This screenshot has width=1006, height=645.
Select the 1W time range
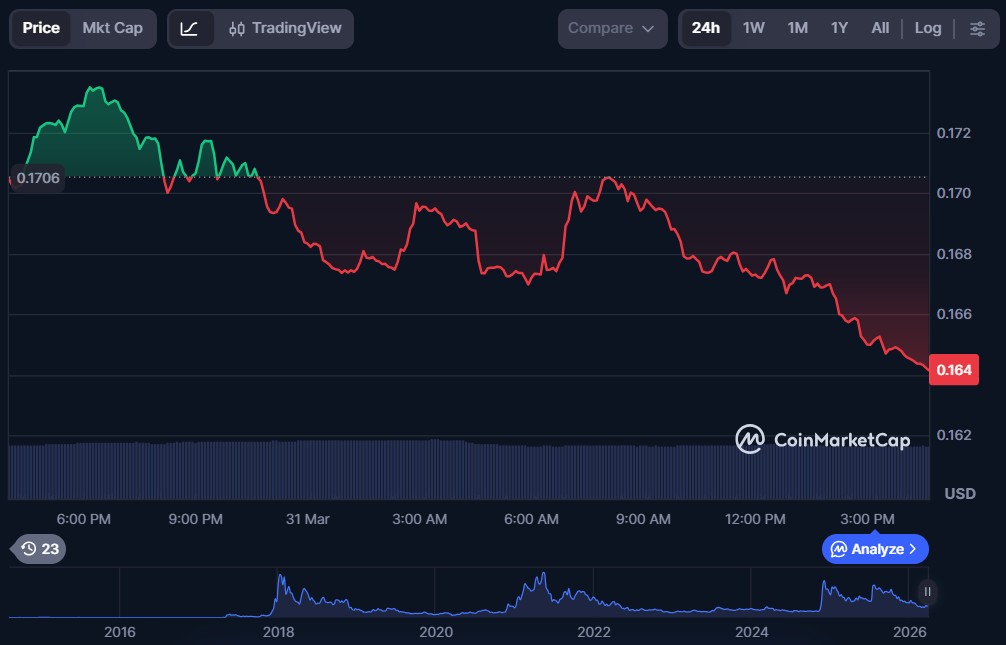[x=753, y=28]
